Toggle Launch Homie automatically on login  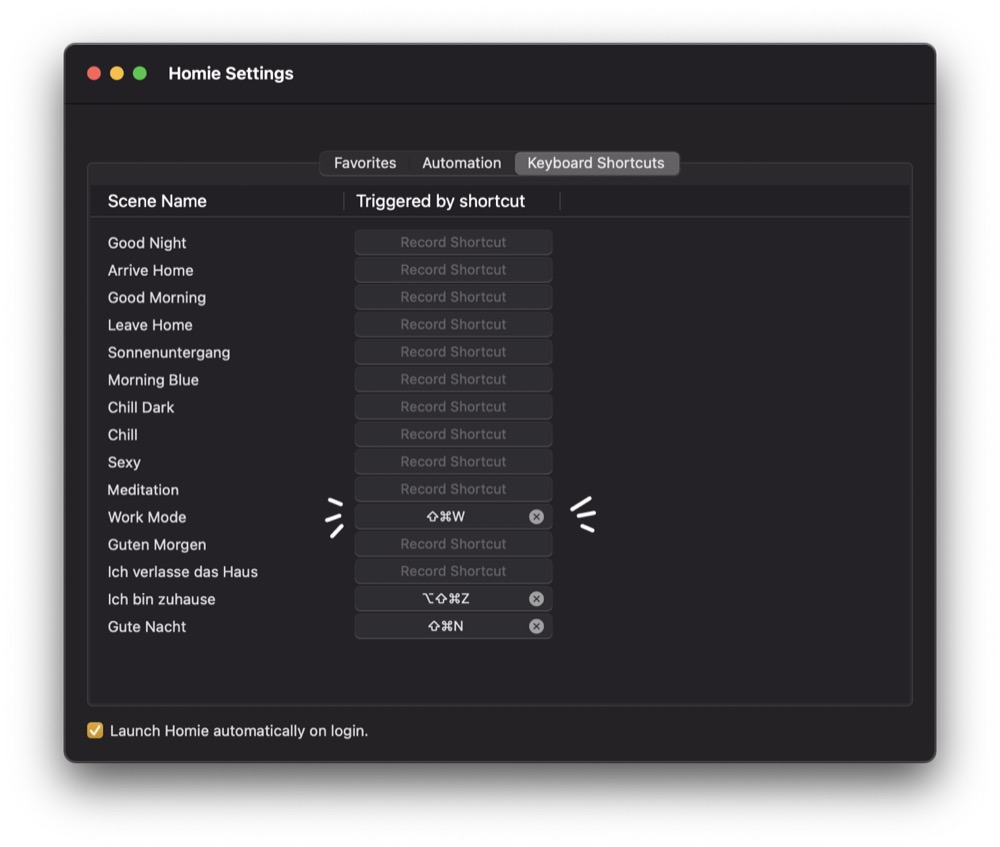tap(96, 731)
